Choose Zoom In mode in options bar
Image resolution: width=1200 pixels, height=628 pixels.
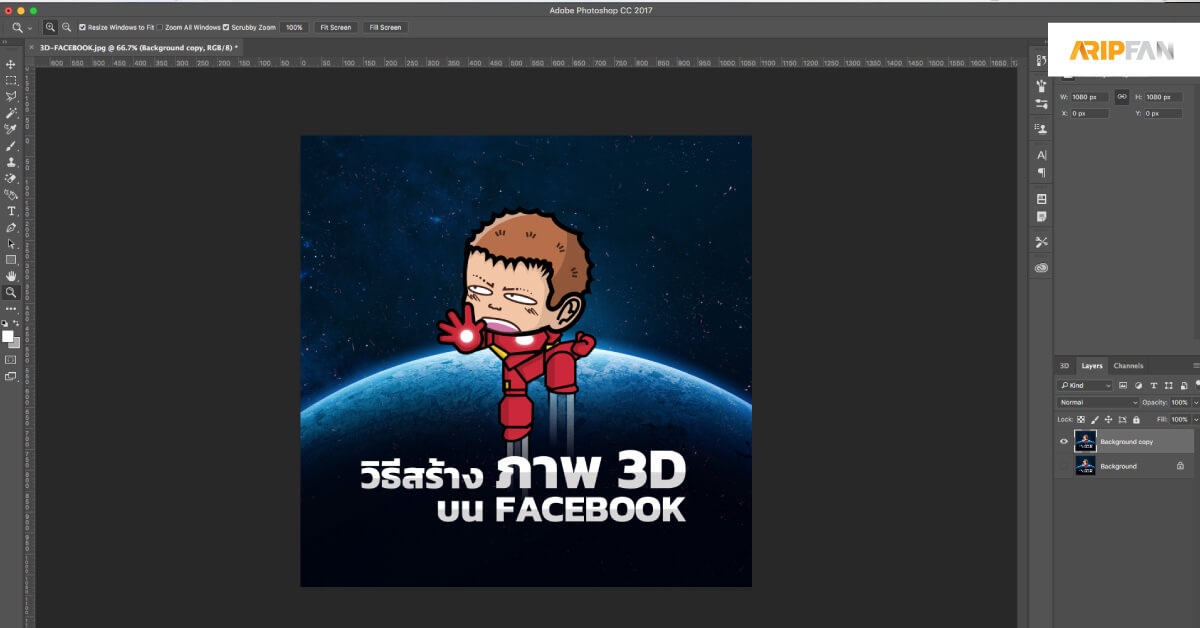click(51, 27)
